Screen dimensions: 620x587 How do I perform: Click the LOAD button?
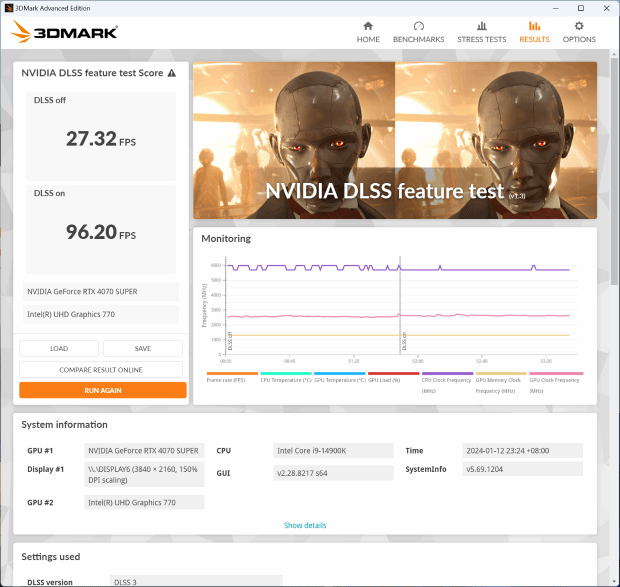point(59,348)
